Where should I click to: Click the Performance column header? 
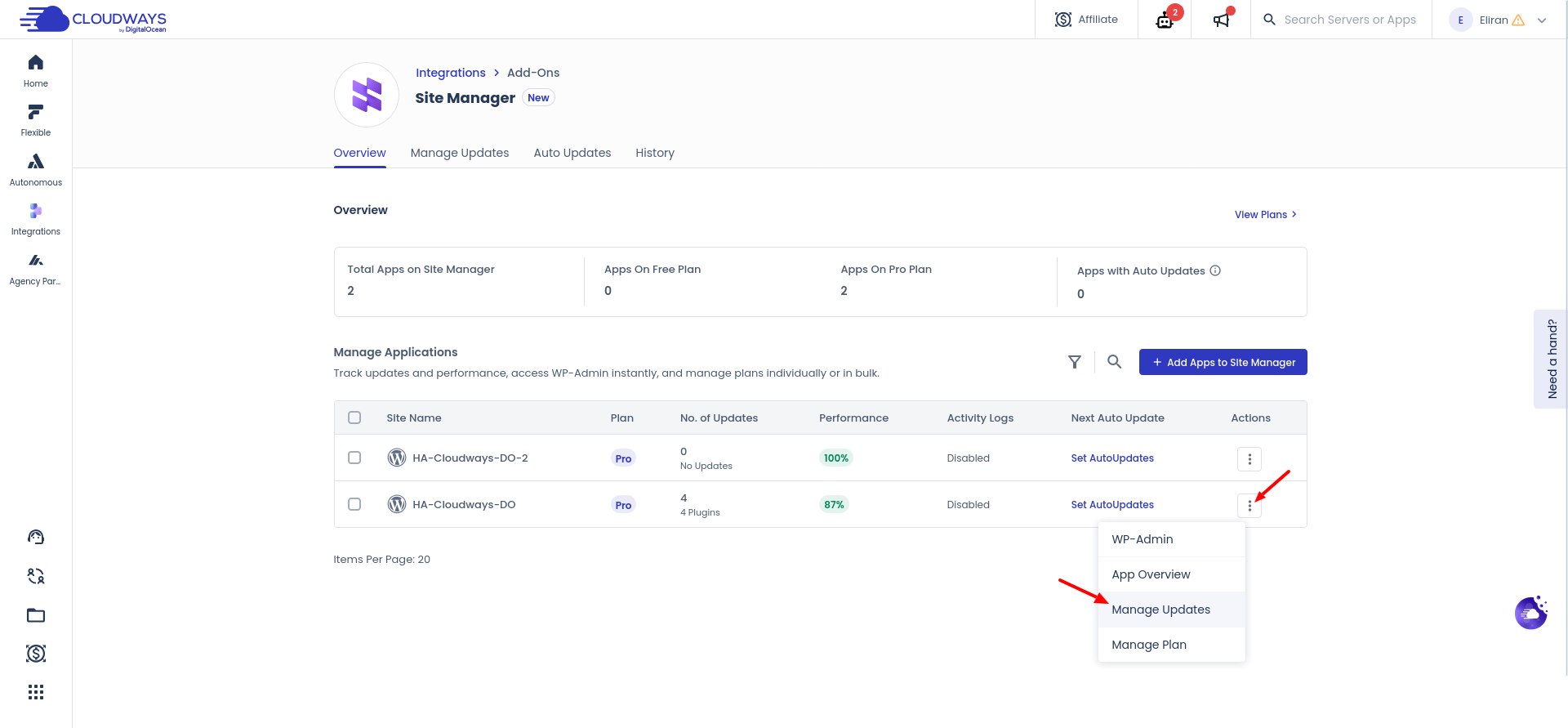[x=853, y=418]
